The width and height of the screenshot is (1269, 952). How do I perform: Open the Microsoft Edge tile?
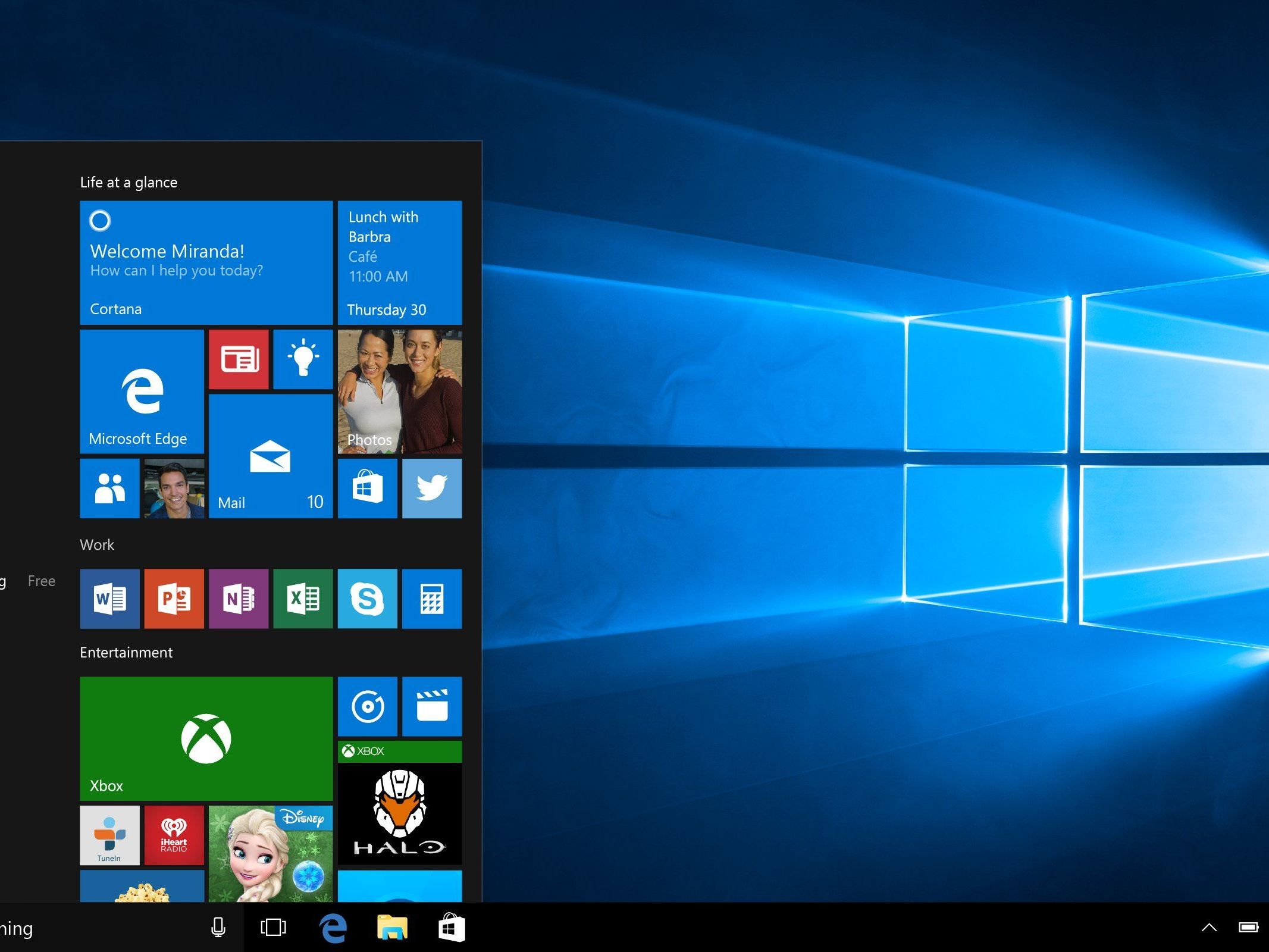point(142,391)
